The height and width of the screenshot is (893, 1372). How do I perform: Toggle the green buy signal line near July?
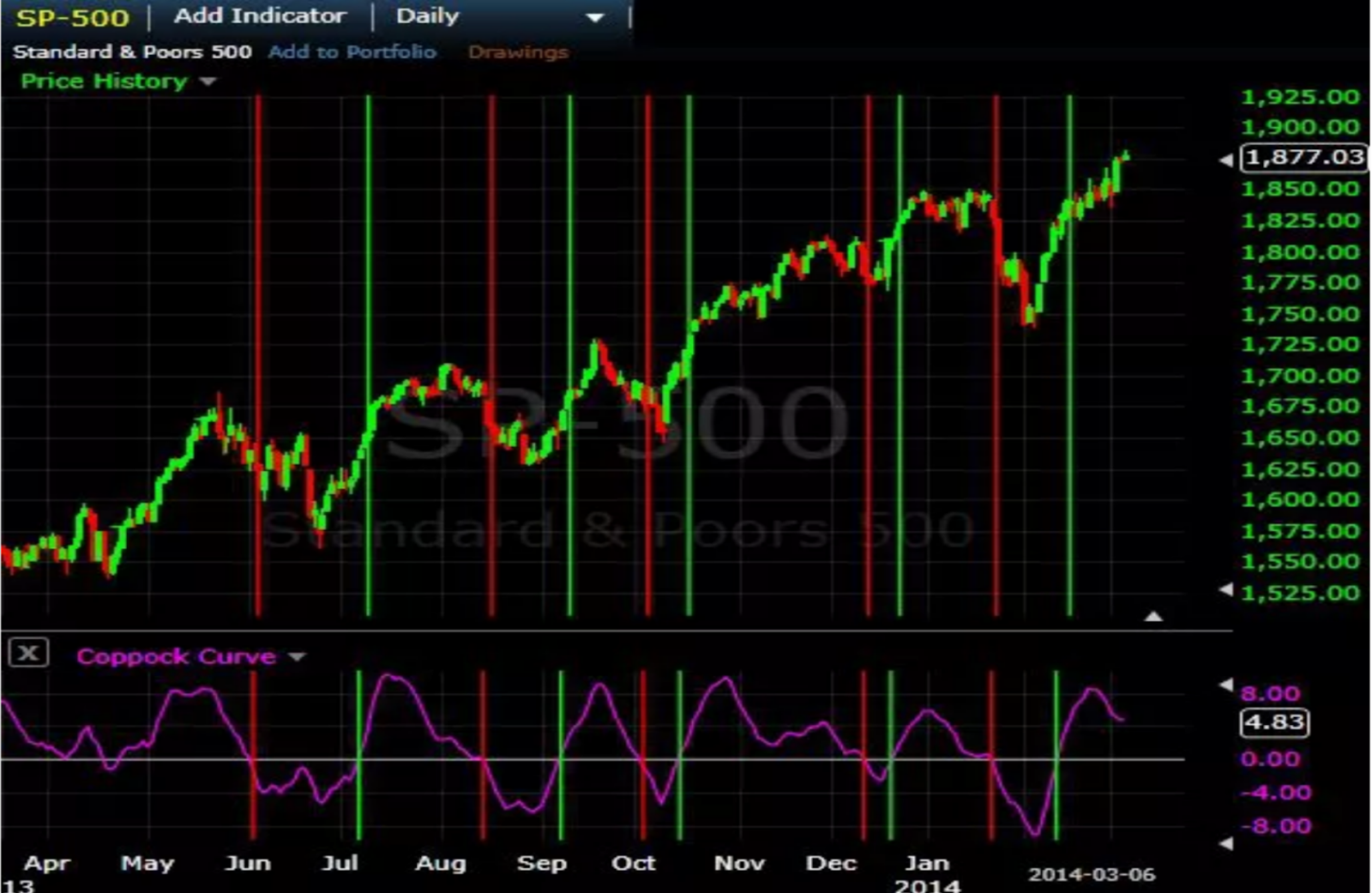369,343
